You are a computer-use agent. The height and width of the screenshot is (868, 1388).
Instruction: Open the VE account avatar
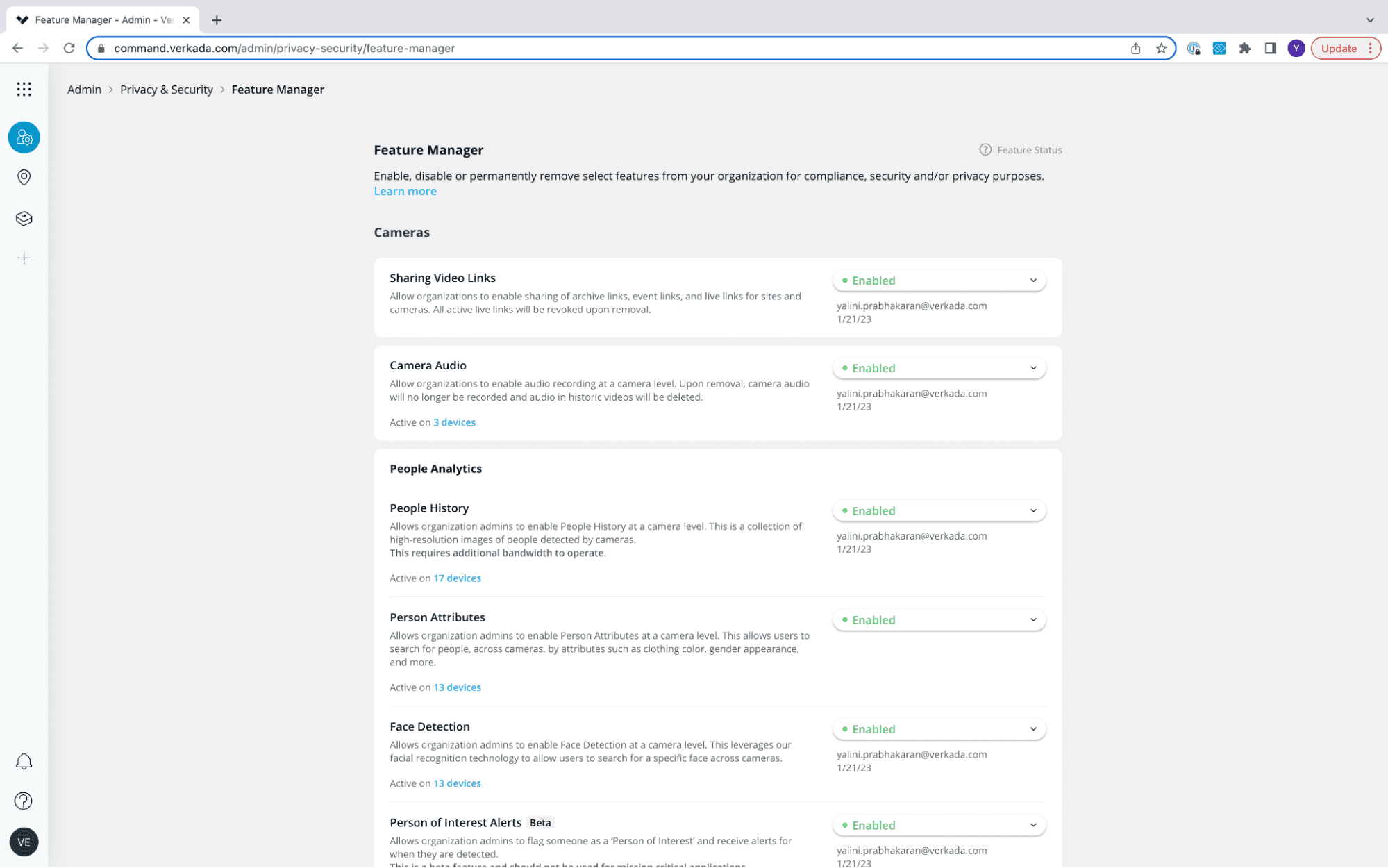[24, 842]
